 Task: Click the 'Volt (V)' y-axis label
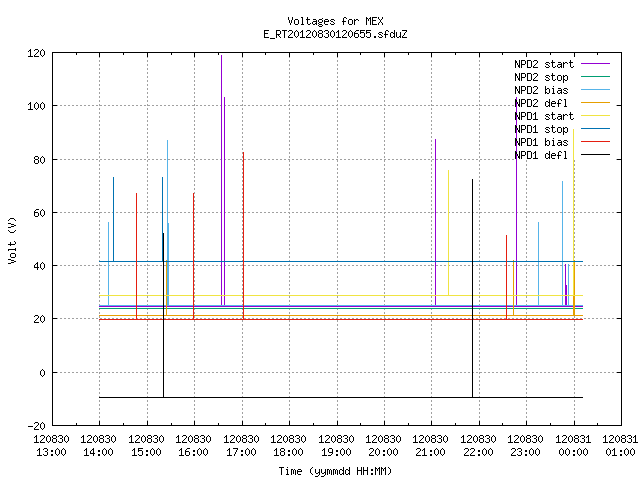pyautogui.click(x=12, y=241)
